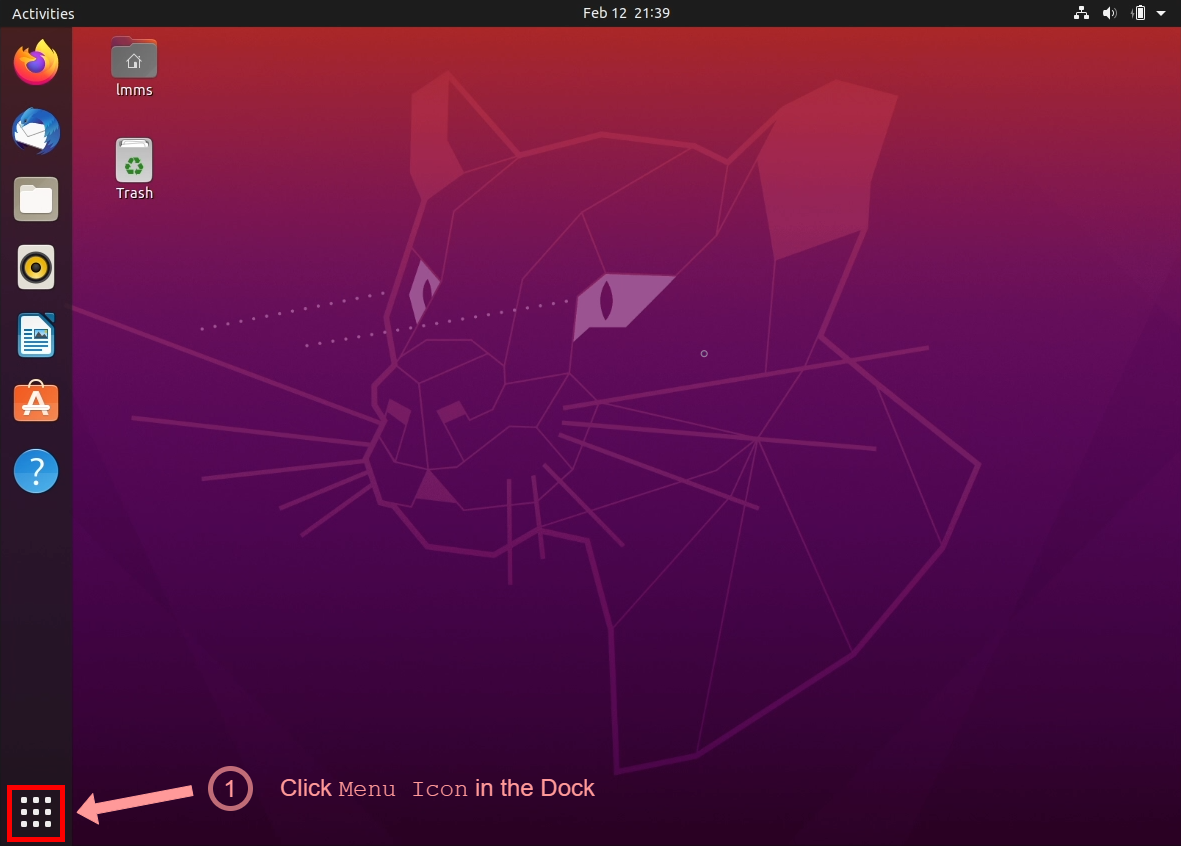Check the battery status icon
Viewport: 1182px width, 848px height.
point(1139,13)
